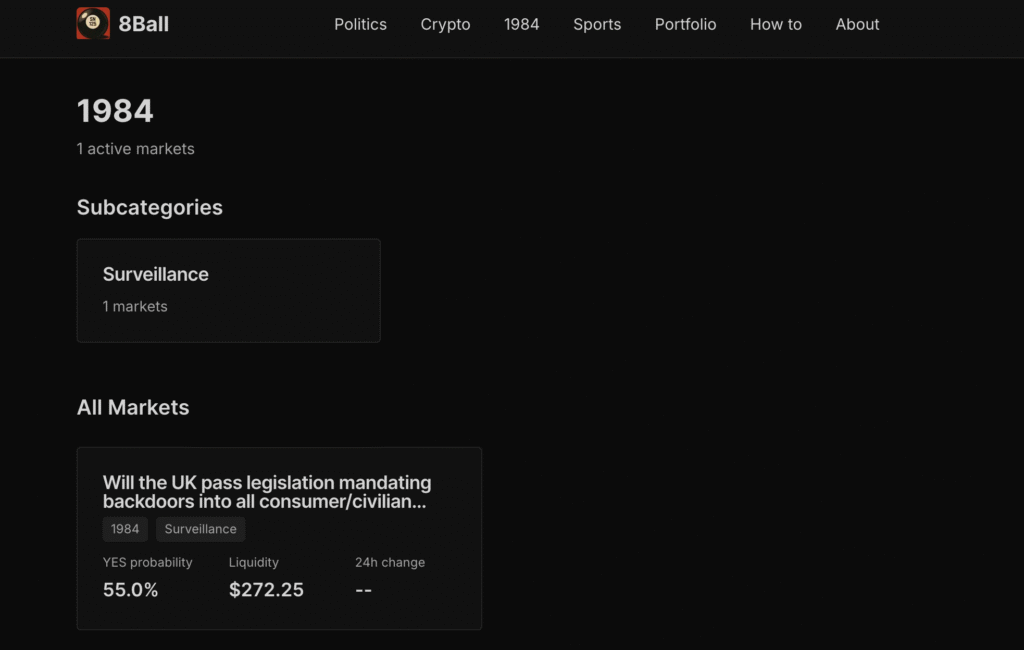This screenshot has height=650, width=1024.
Task: Click the Subcategories section heading
Action: click(150, 207)
